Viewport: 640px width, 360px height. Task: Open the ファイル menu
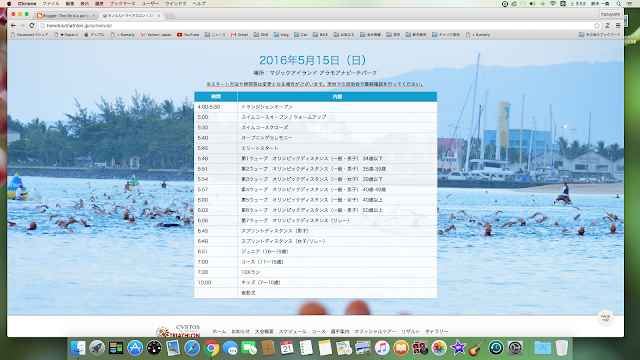51,3
